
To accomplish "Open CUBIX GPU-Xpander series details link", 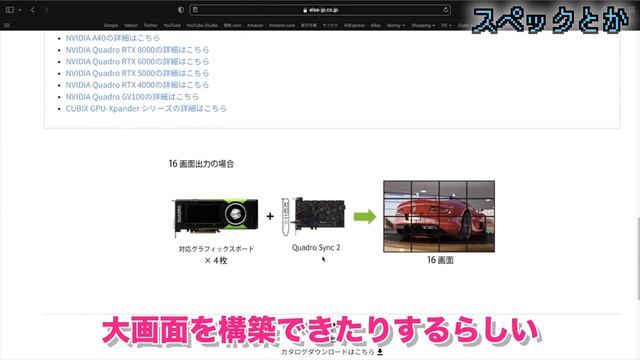I will [x=146, y=109].
